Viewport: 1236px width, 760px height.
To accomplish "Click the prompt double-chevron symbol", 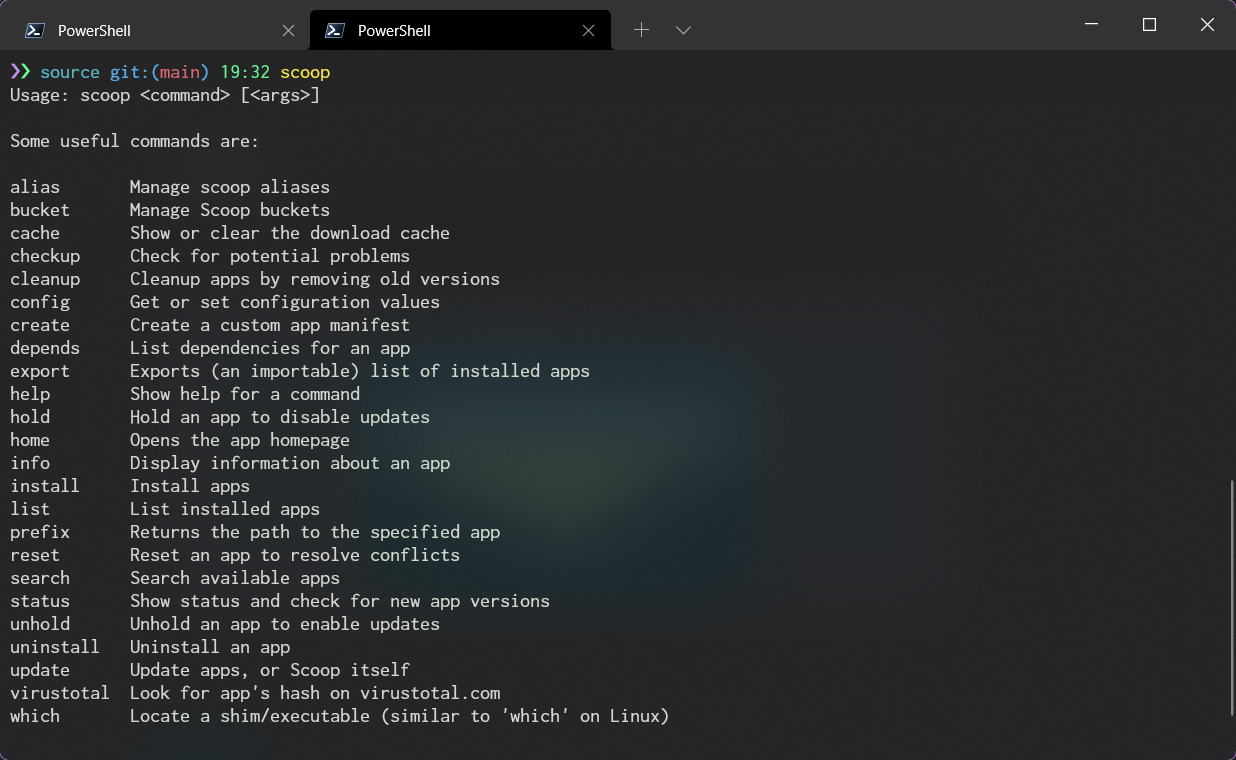I will click(21, 72).
